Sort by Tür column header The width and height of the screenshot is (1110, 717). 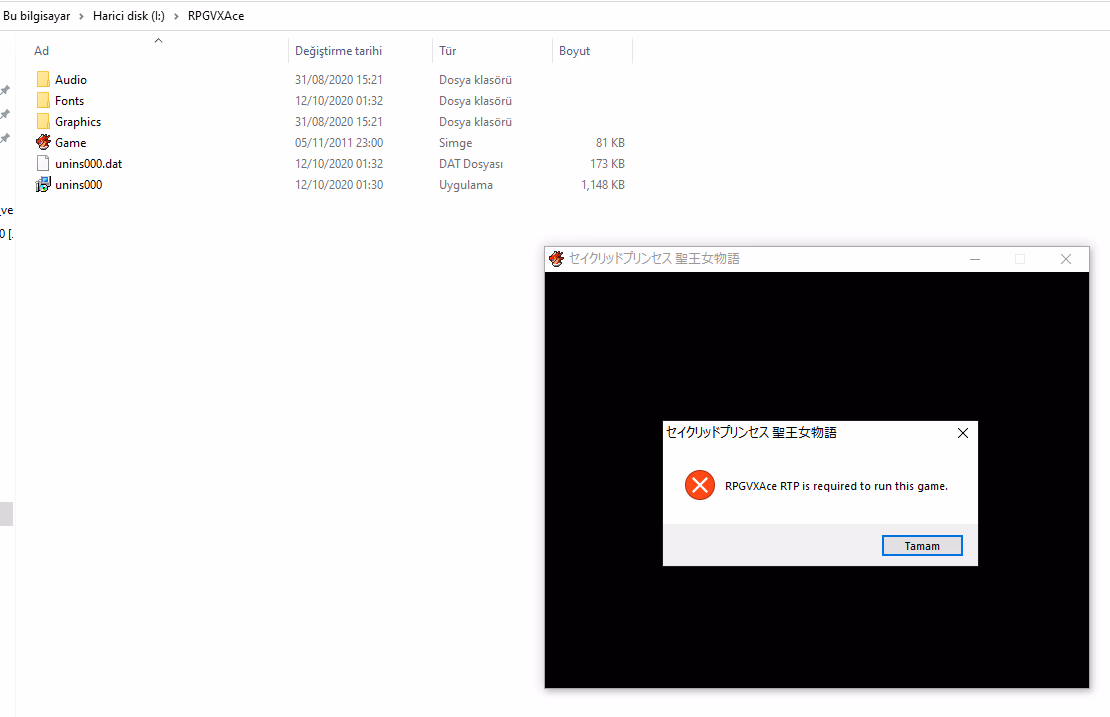(447, 51)
